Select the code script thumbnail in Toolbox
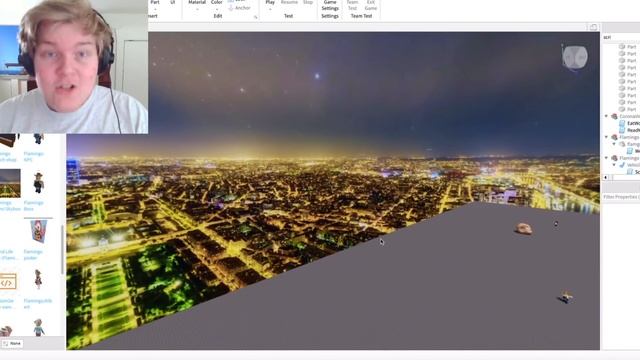640x360 pixels. point(8,282)
